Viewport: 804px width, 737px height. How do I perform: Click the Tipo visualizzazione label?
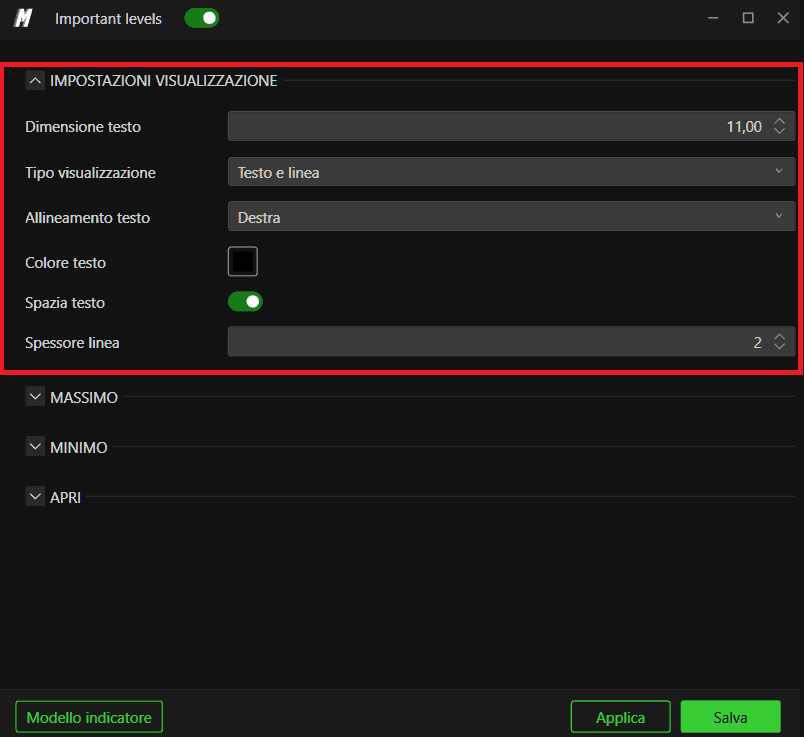click(90, 173)
